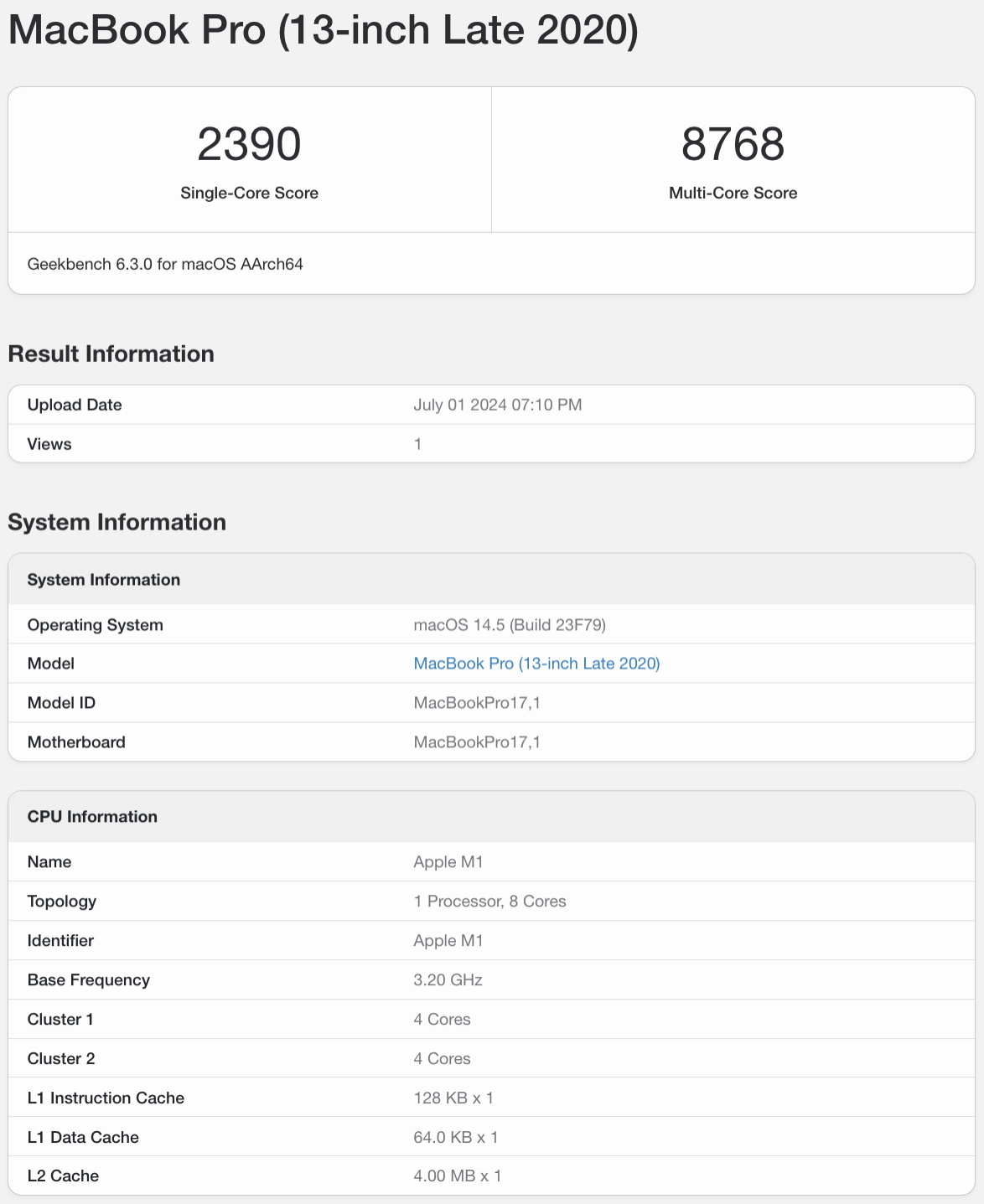Select the "4.00 MB x 1" cache value
The width and height of the screenshot is (984, 1204).
(458, 1176)
